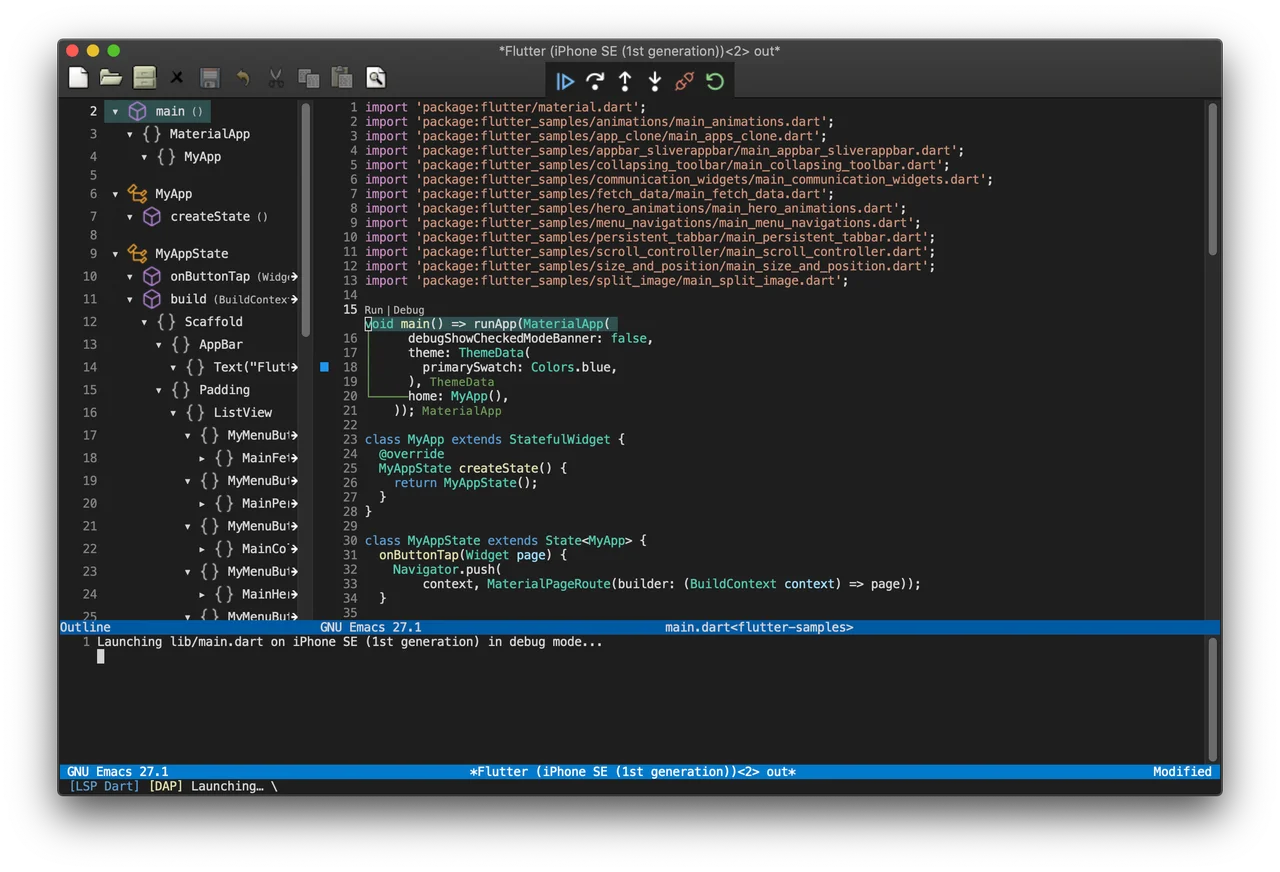The width and height of the screenshot is (1280, 872).
Task: Collapse the ListView outline node
Action: point(173,413)
